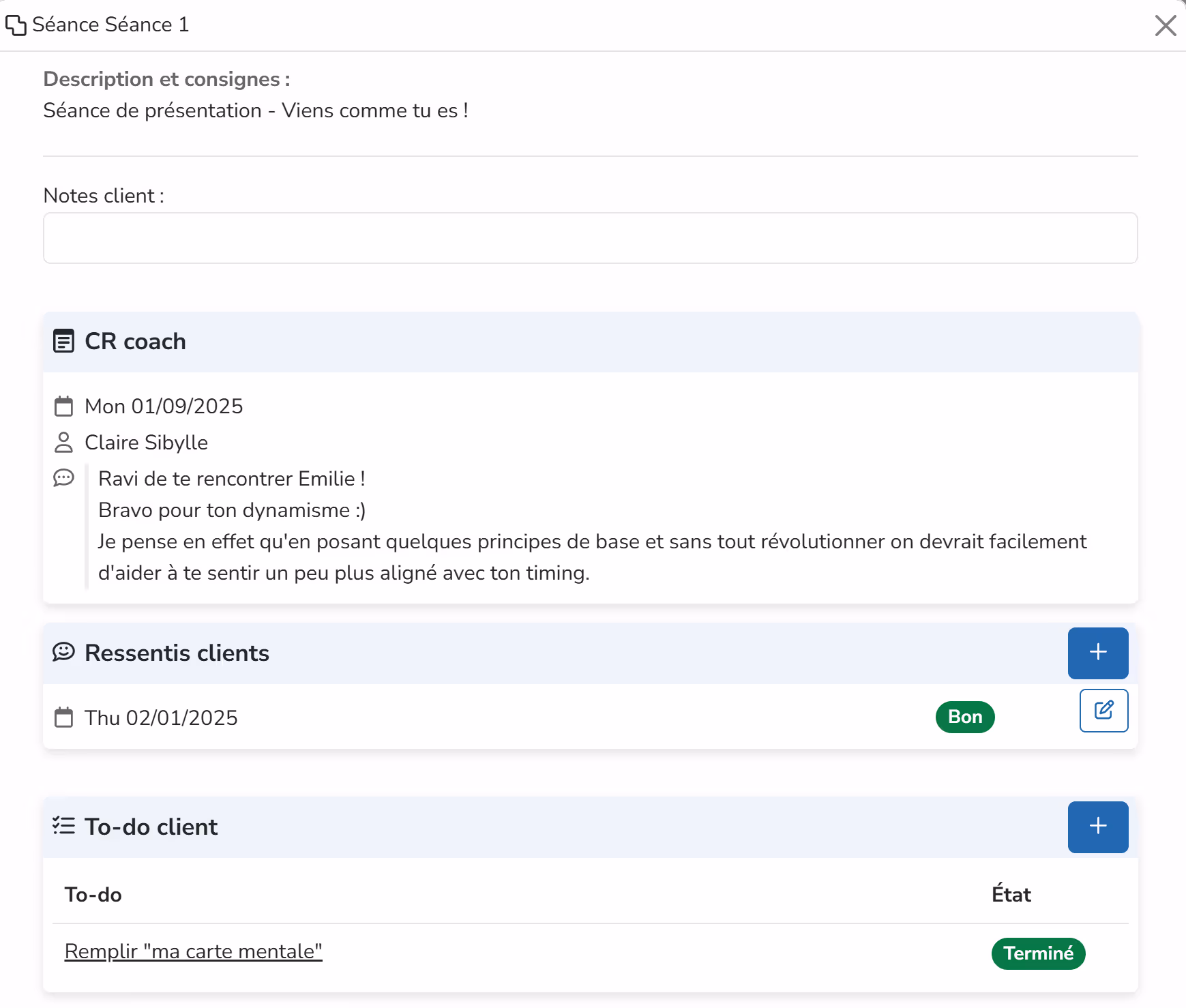
Task: Click the comment bubble icon by coach note
Action: click(x=63, y=477)
